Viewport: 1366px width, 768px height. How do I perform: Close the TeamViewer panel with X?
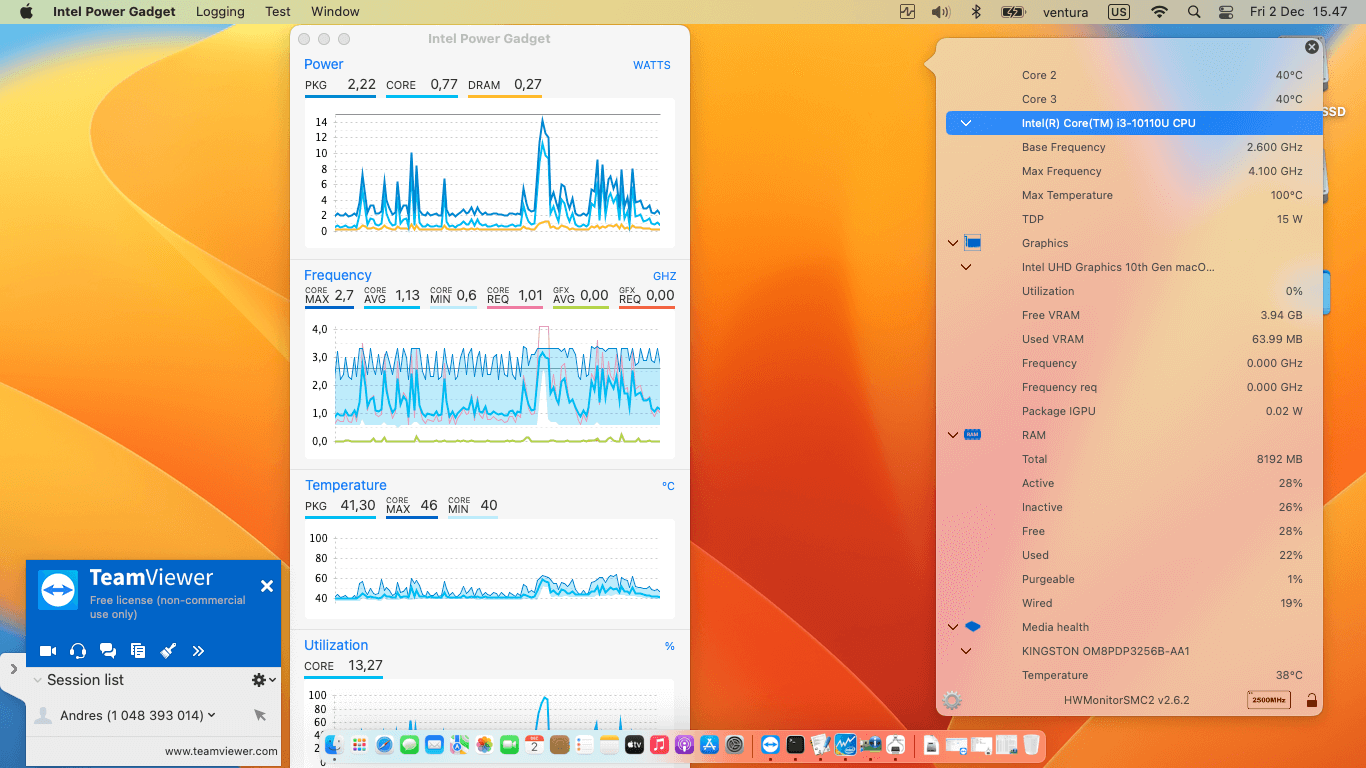point(267,586)
